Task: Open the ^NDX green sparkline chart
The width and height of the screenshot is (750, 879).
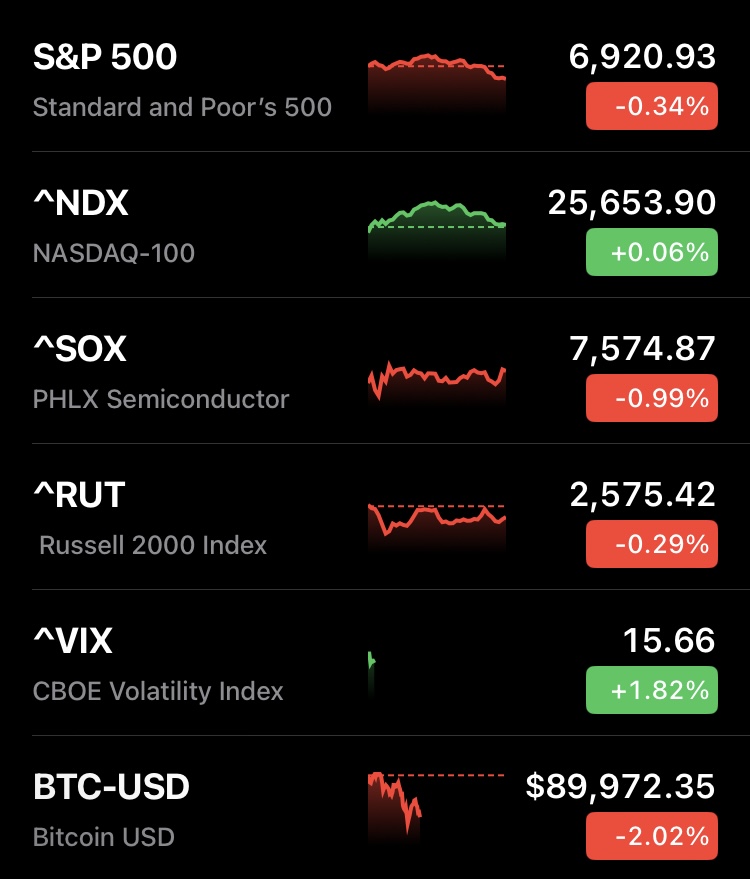Action: tap(437, 228)
